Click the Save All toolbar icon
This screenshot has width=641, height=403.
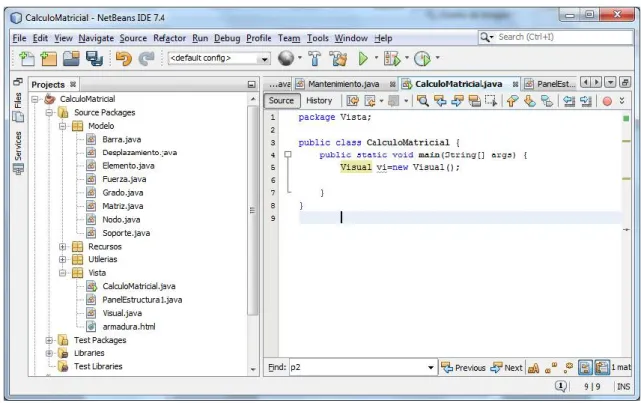(94, 58)
